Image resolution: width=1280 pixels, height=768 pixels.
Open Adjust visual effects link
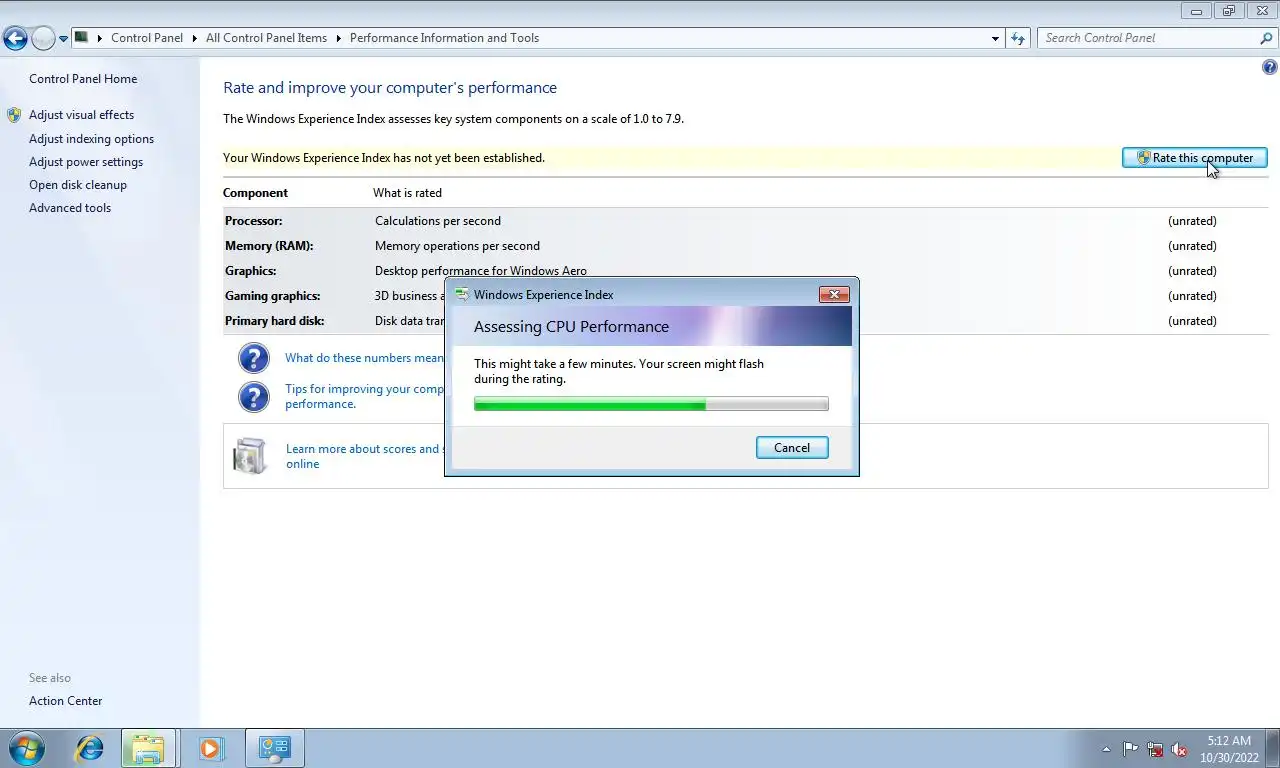click(81, 115)
